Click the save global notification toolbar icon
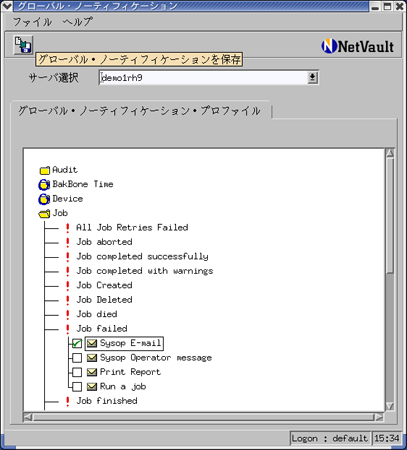407x450 pixels. [23, 44]
